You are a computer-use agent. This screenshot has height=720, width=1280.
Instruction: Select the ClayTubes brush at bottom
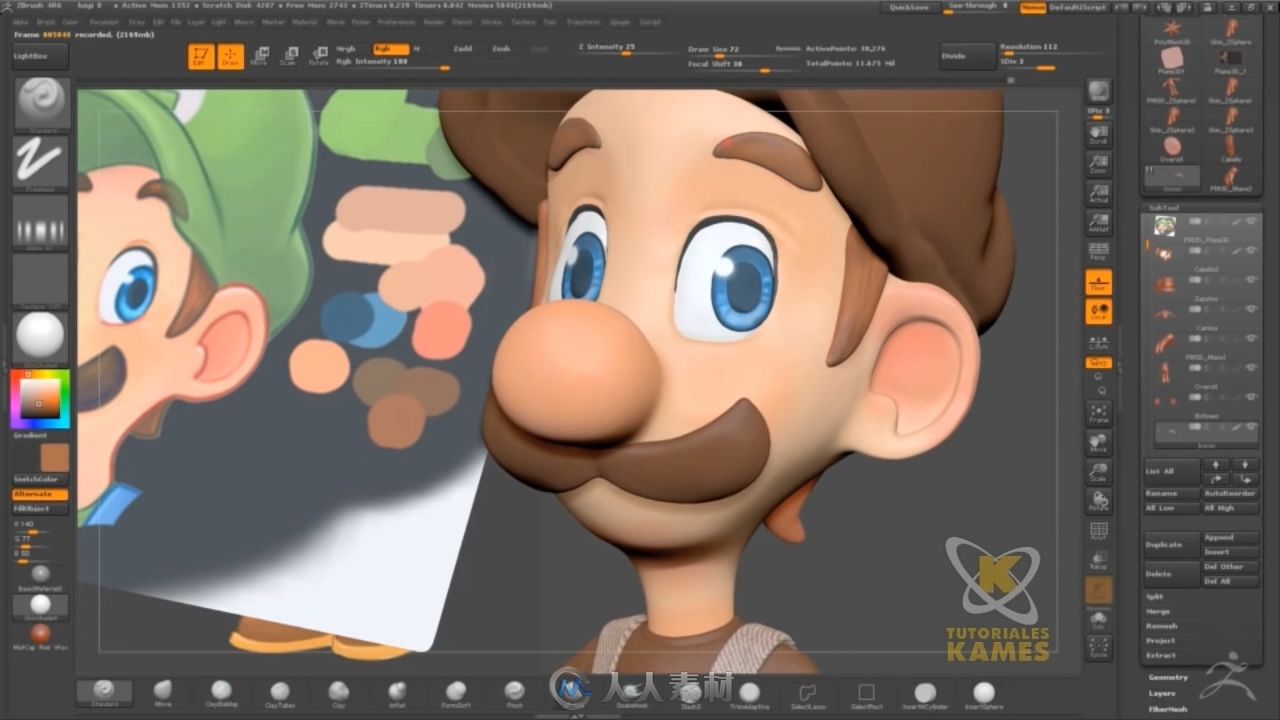click(x=280, y=693)
